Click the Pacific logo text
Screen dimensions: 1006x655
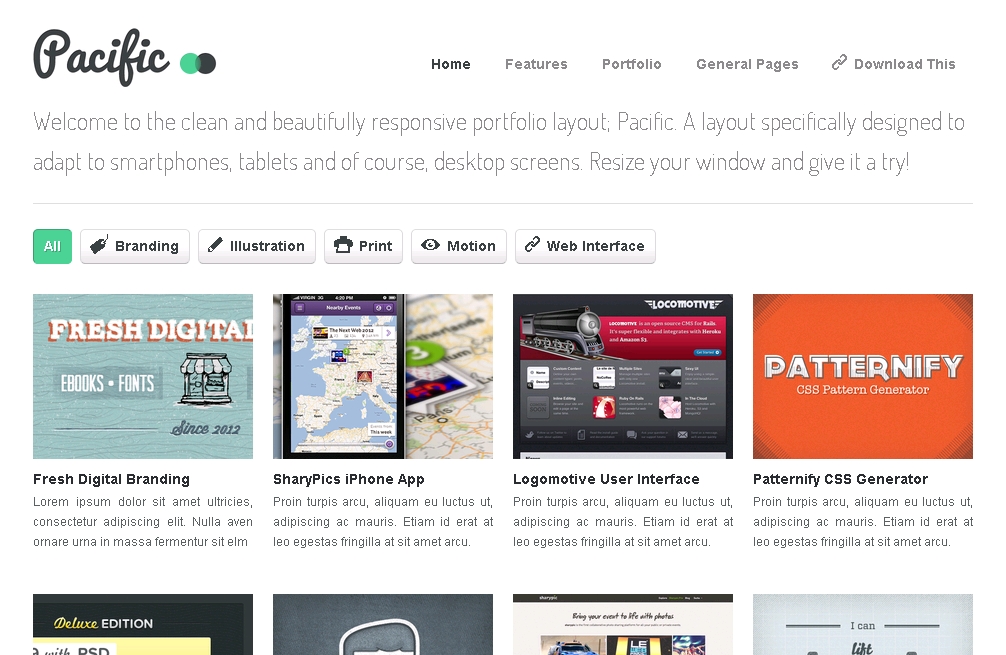[100, 55]
